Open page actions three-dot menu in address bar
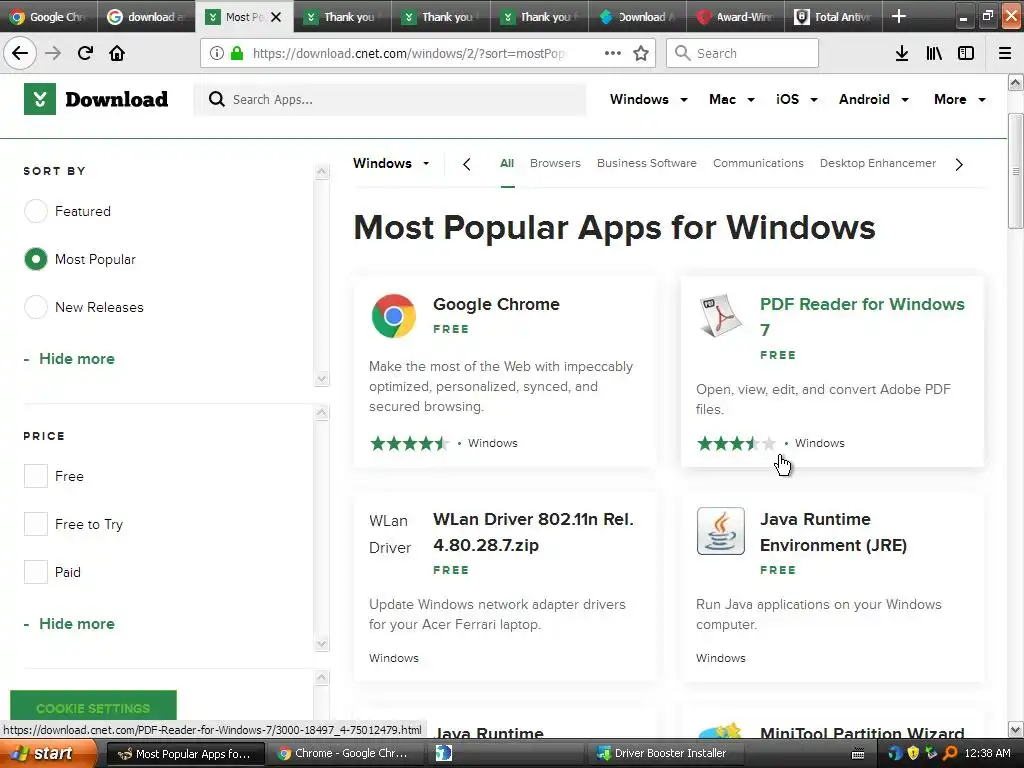Image resolution: width=1024 pixels, height=768 pixels. (613, 53)
